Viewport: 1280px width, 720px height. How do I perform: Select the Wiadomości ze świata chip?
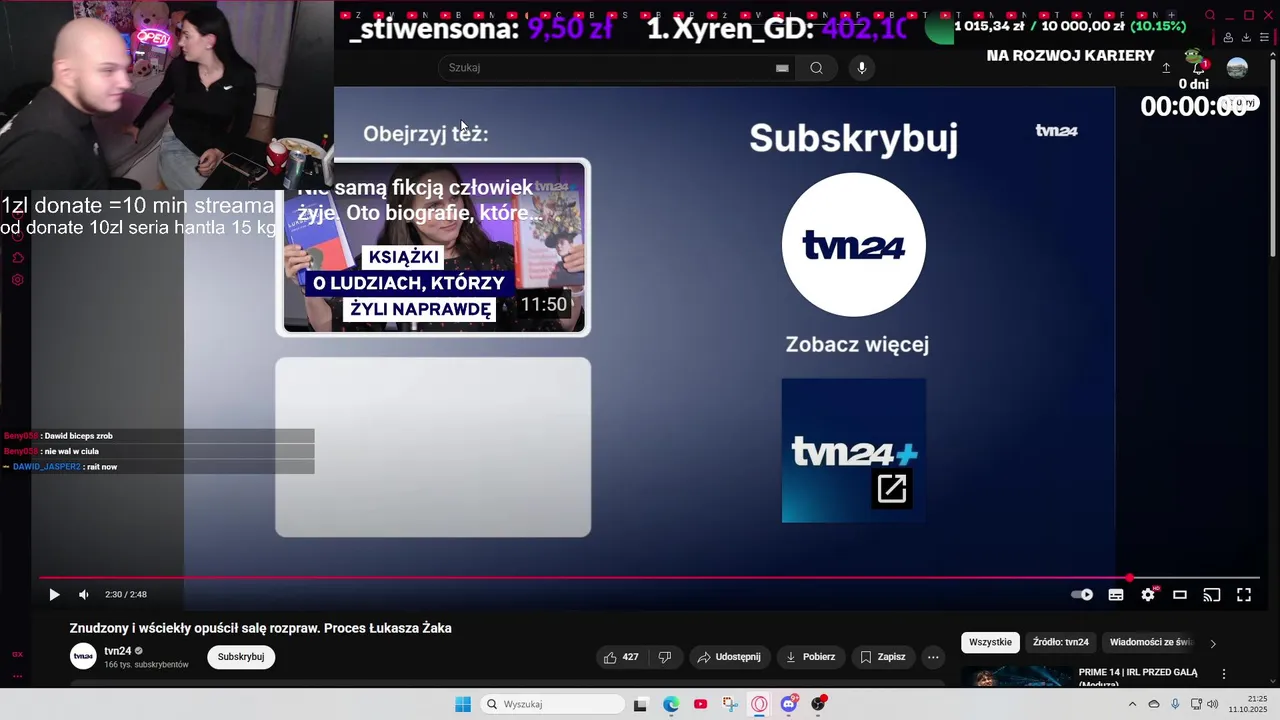(x=1151, y=642)
